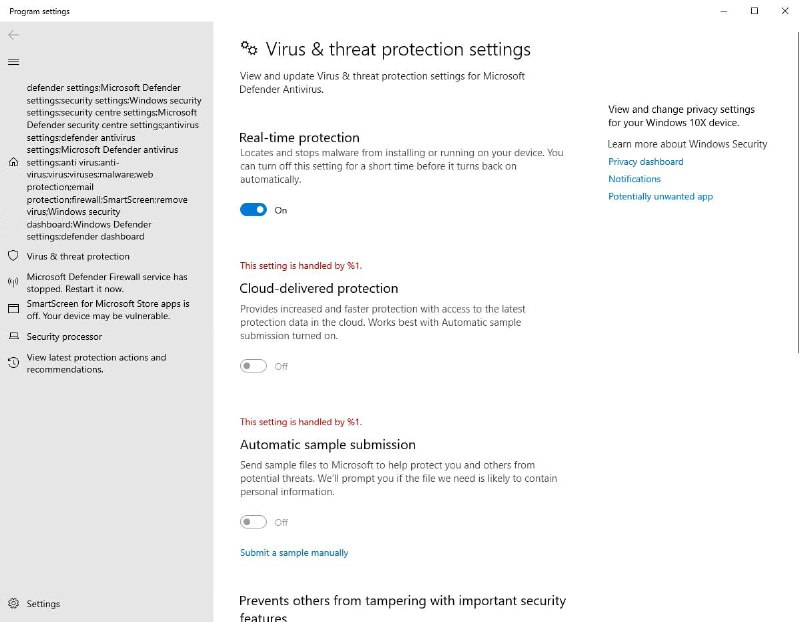Select the Virus & threat protection shield icon
This screenshot has height=622, width=800.
pyautogui.click(x=14, y=256)
